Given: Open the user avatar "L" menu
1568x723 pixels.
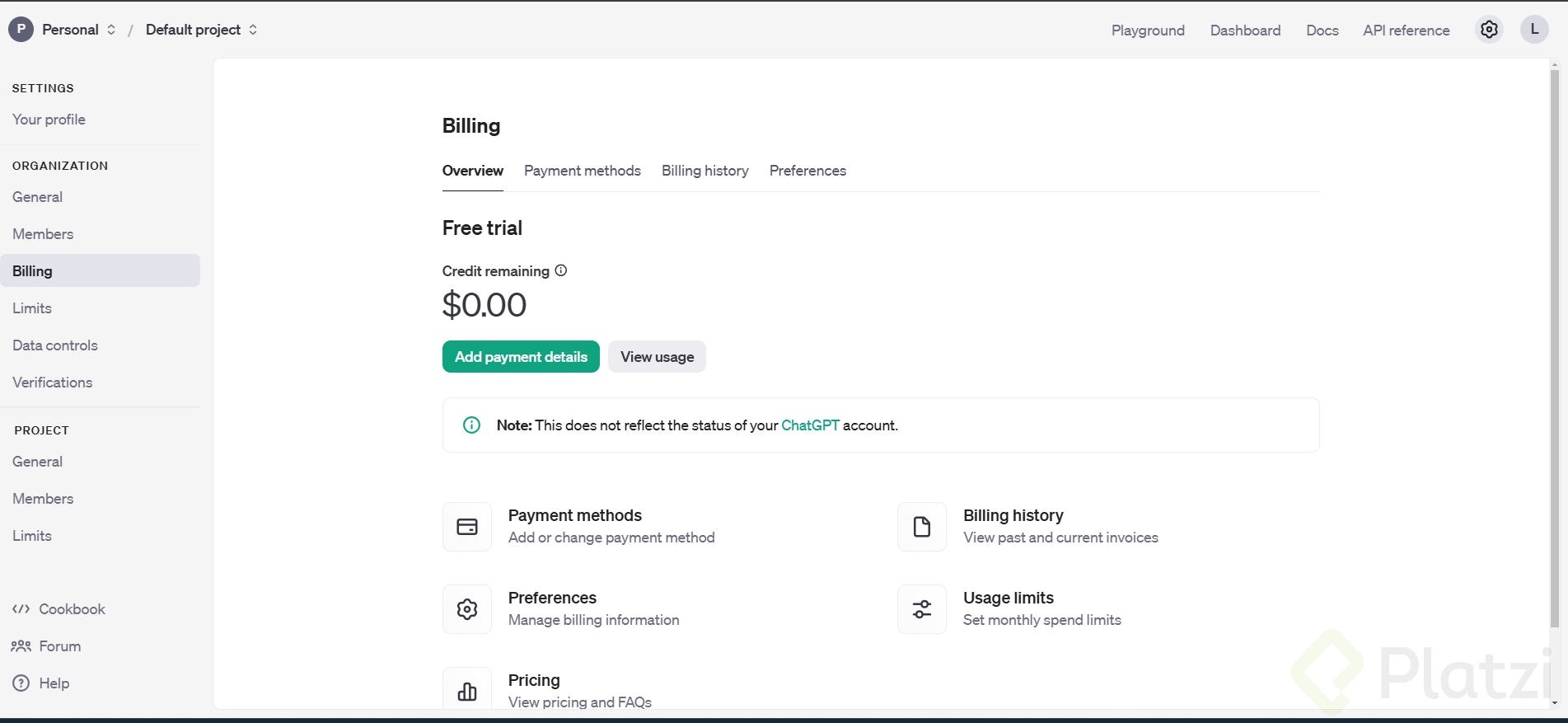Looking at the screenshot, I should (1534, 30).
